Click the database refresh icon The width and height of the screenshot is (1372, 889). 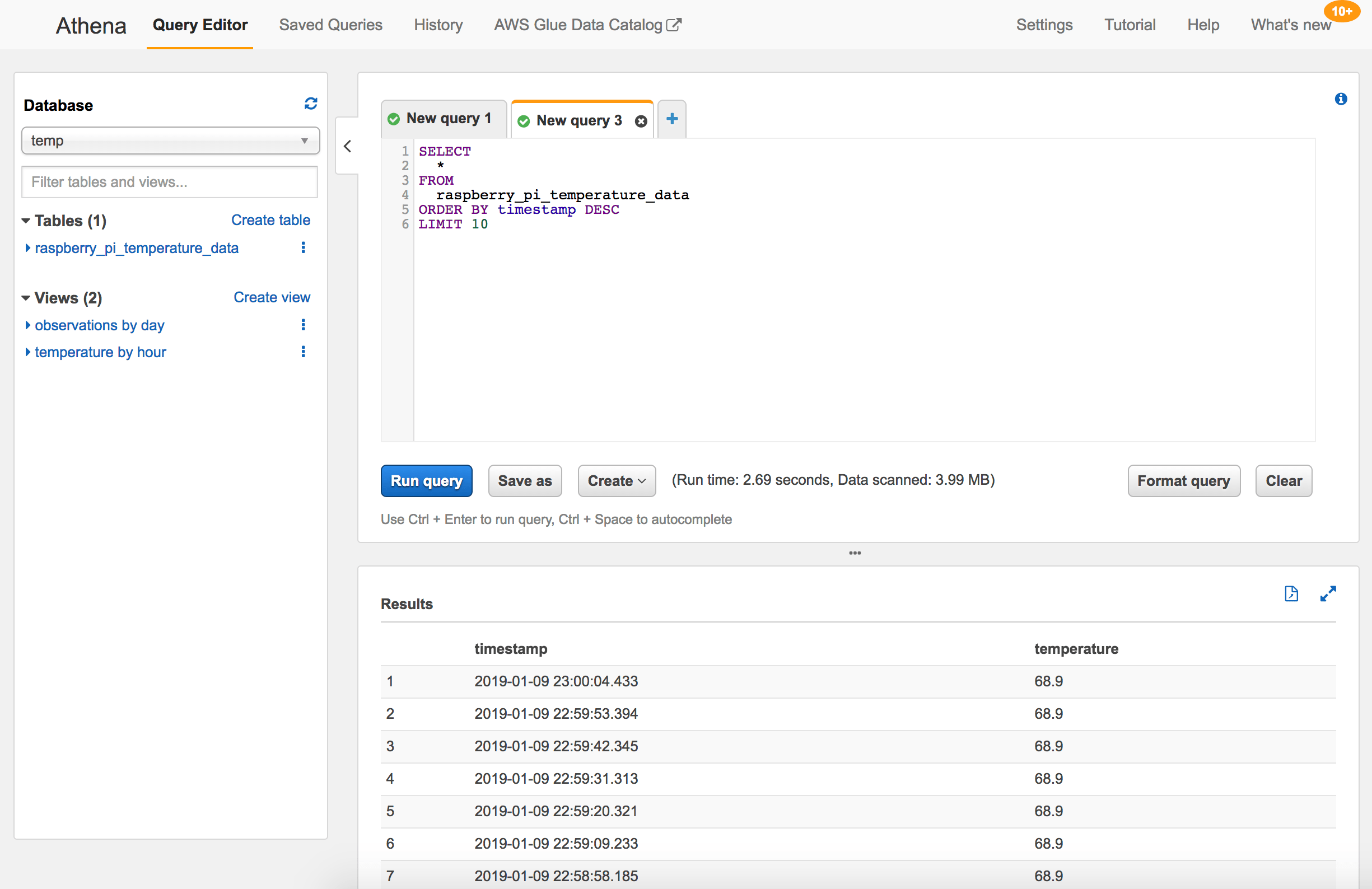(311, 104)
